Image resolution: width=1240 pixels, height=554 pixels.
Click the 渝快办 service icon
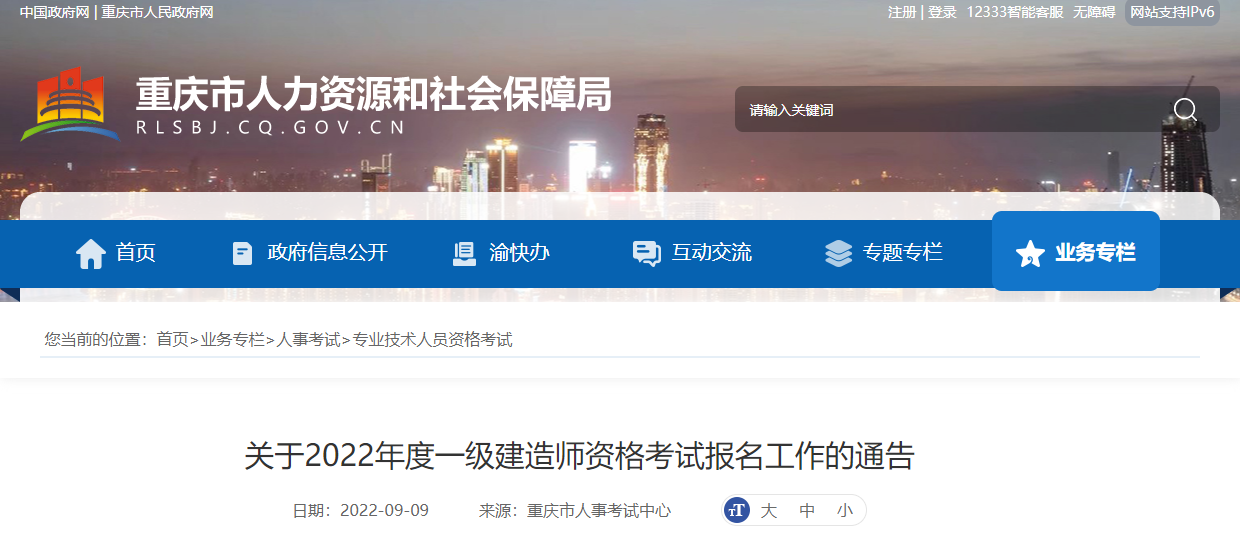(464, 253)
